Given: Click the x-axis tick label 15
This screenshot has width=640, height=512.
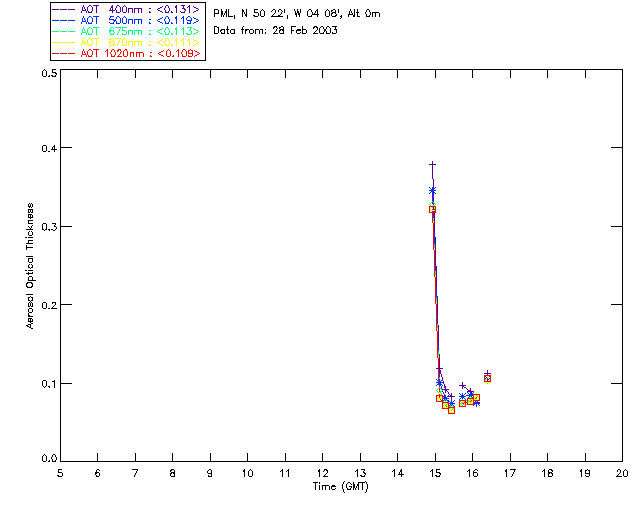Looking at the screenshot, I should pos(435,473).
